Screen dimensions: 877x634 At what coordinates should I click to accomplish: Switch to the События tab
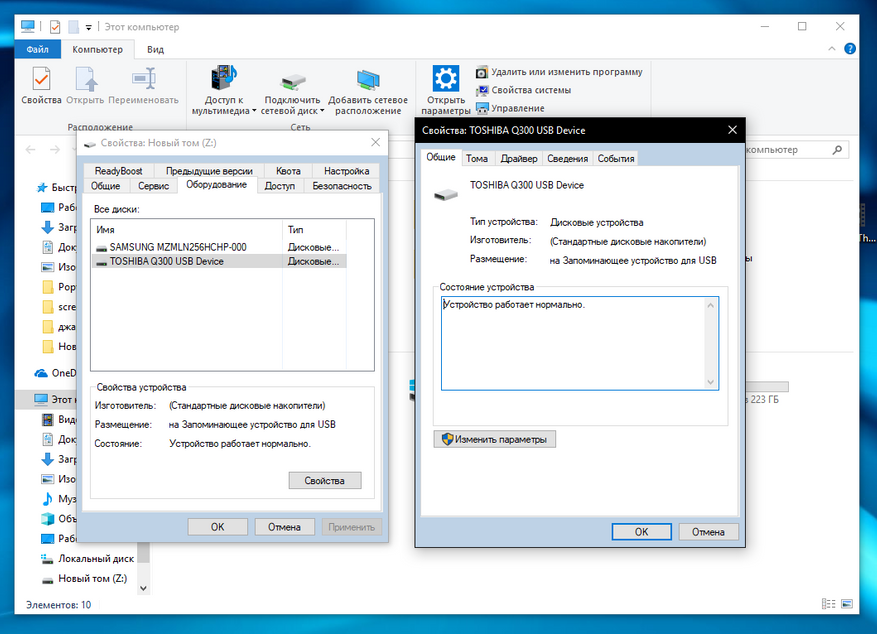[x=616, y=158]
